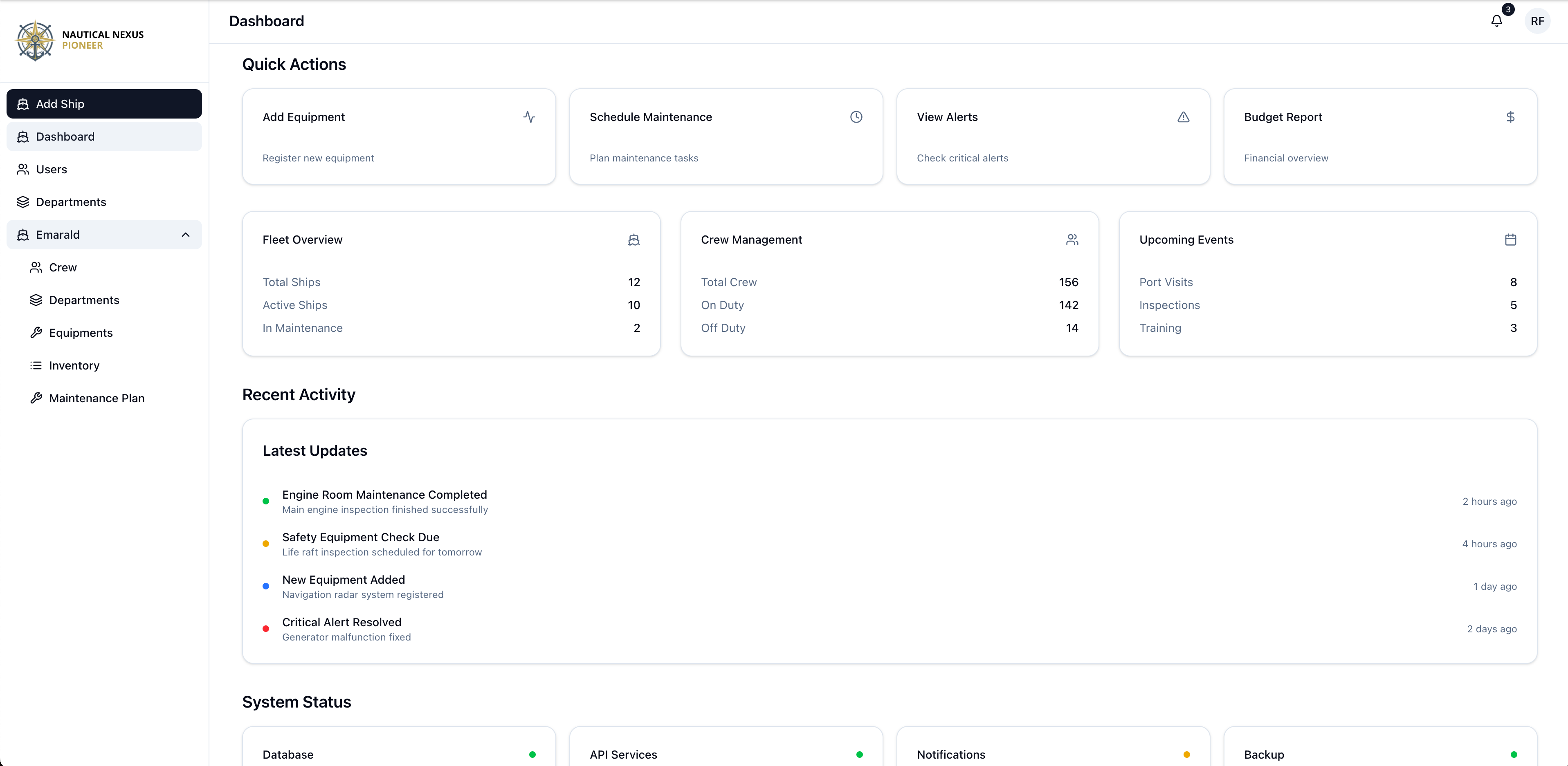Open the top-level Departments menu item
Image resolution: width=1568 pixels, height=766 pixels.
71,202
